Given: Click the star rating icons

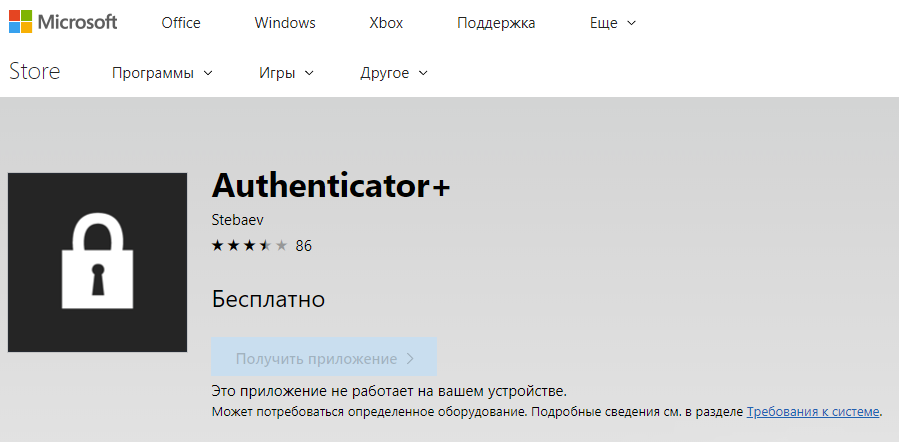Looking at the screenshot, I should 249,246.
